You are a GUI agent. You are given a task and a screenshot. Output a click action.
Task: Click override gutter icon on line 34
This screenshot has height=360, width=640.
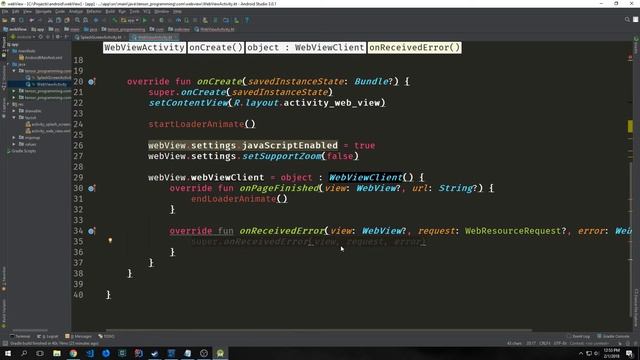tap(91, 231)
